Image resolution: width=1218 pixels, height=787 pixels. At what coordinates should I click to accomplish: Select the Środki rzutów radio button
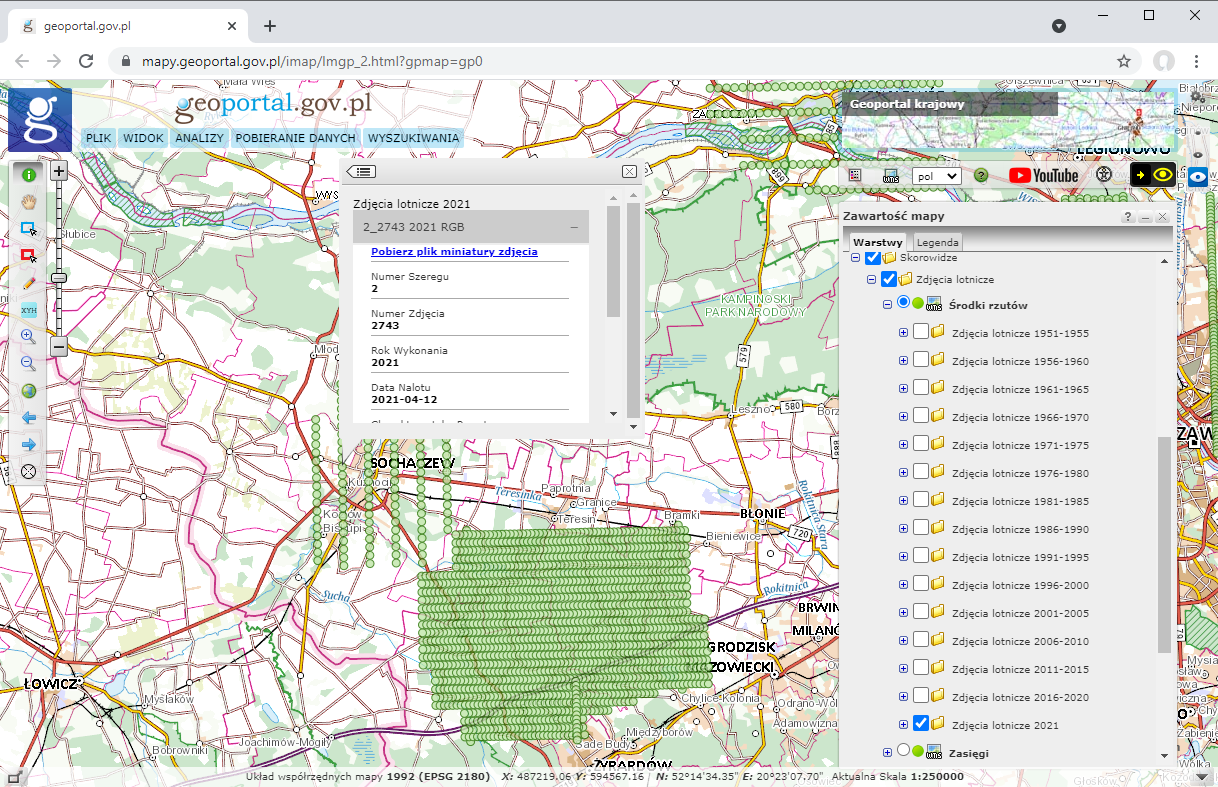tap(903, 302)
